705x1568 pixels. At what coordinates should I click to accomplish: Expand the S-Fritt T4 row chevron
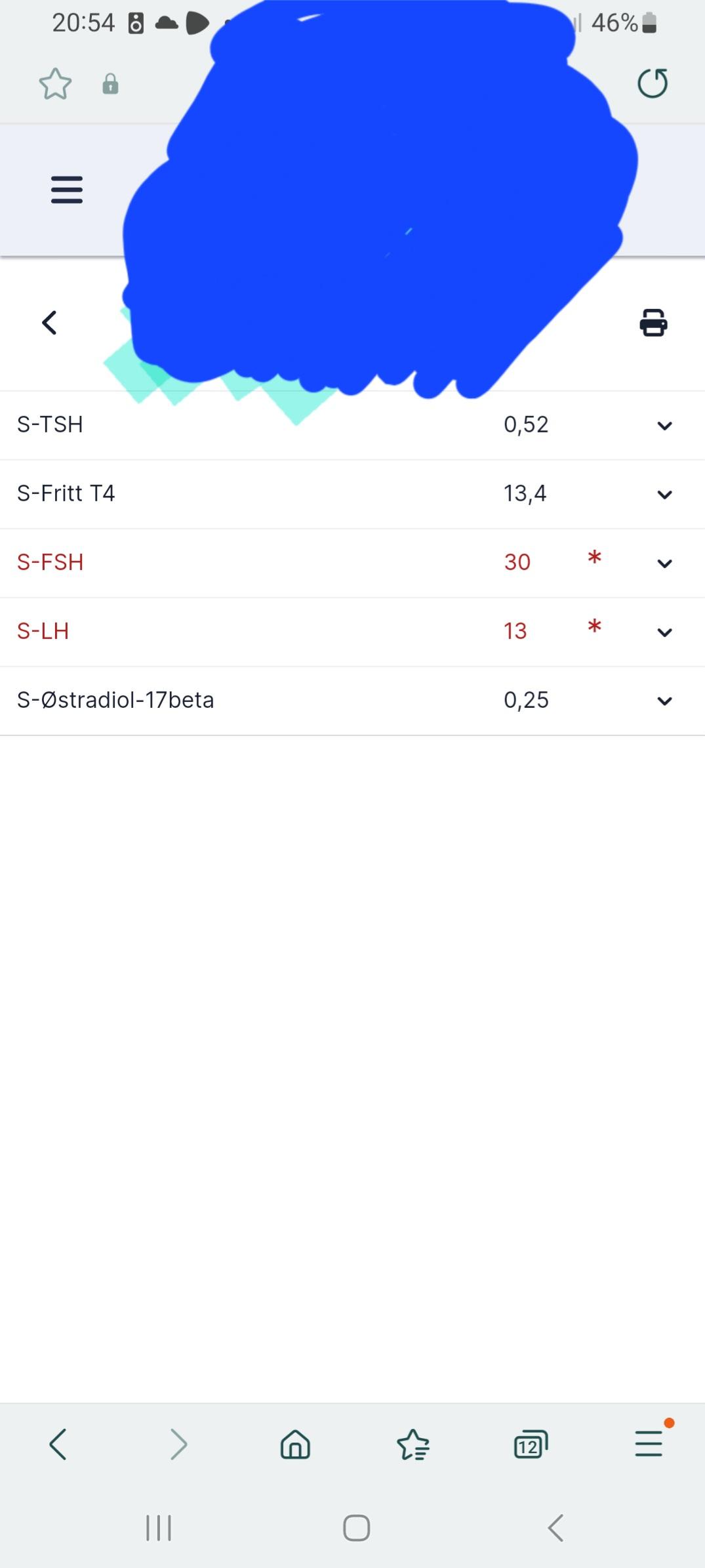pyautogui.click(x=664, y=495)
